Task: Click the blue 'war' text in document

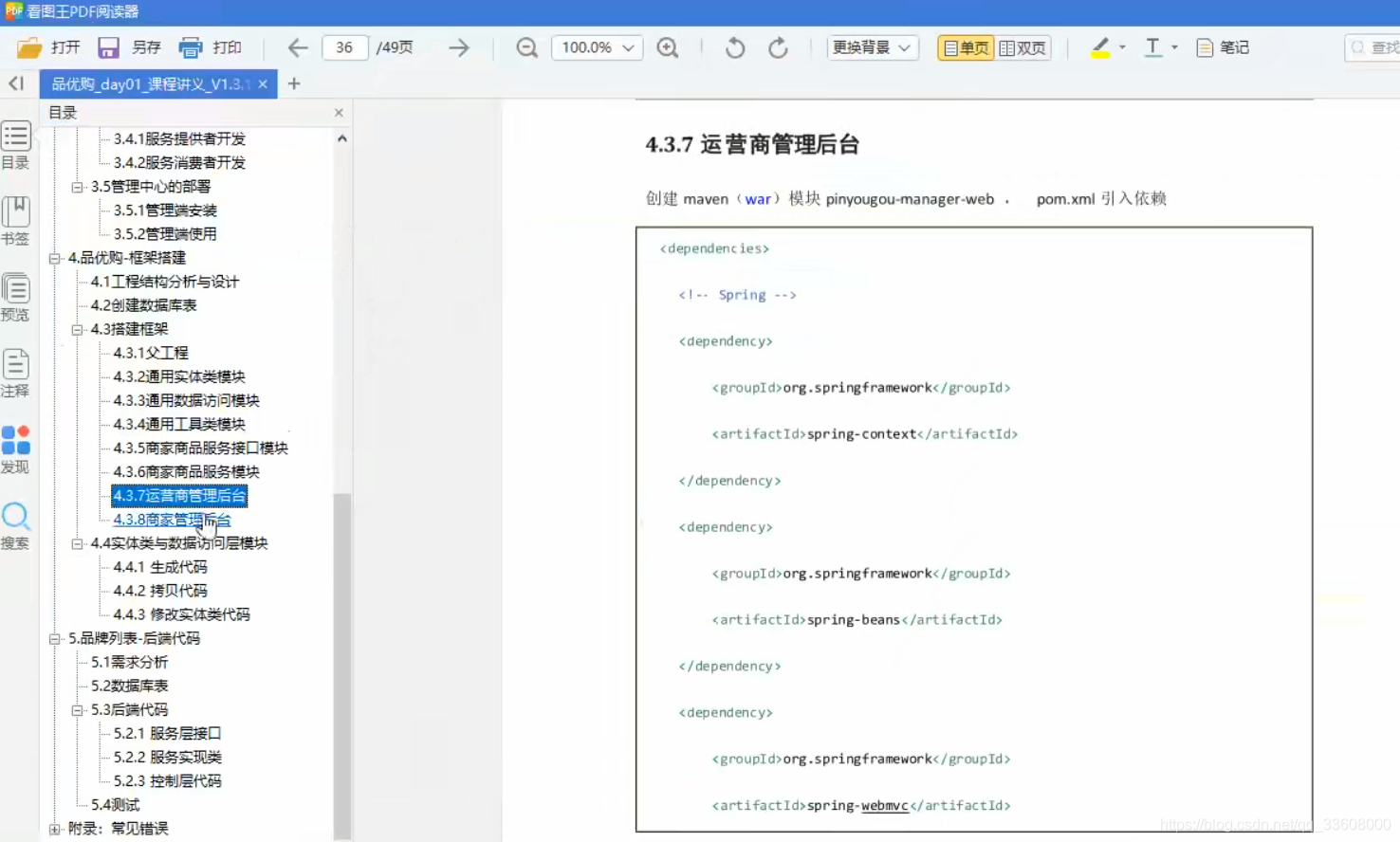Action: 758,199
